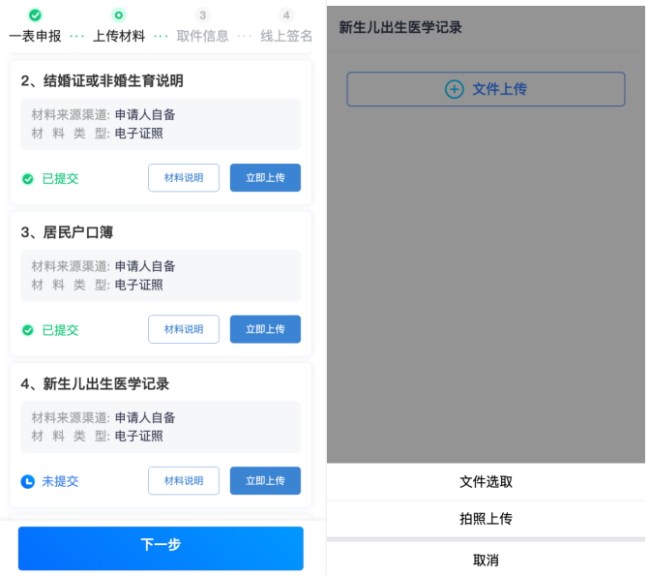Viewport: 650px width, 577px height.
Task: Click 已提交 check icon in 结婚证 card
Action: coord(28,179)
